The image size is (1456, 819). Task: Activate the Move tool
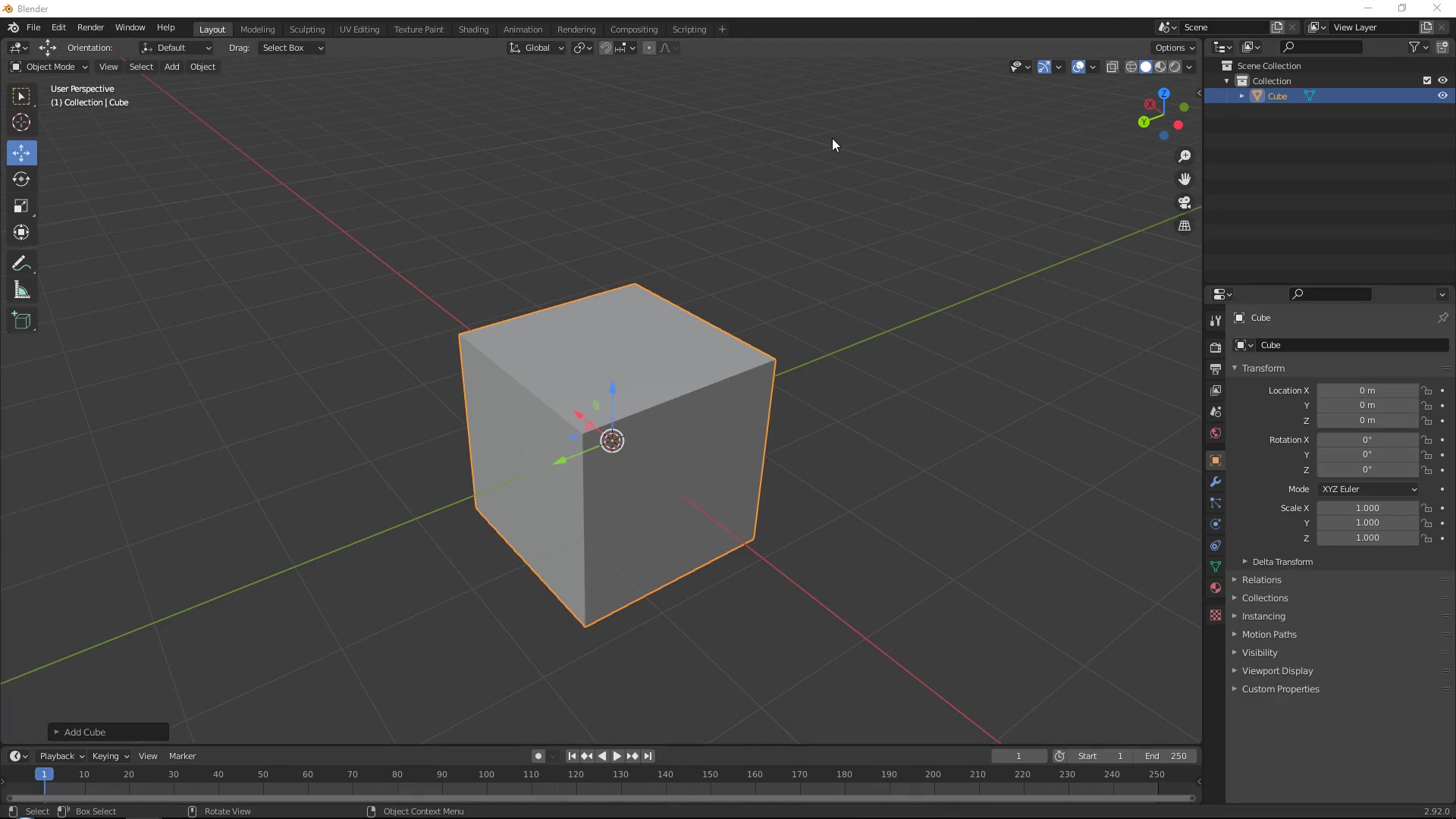21,152
